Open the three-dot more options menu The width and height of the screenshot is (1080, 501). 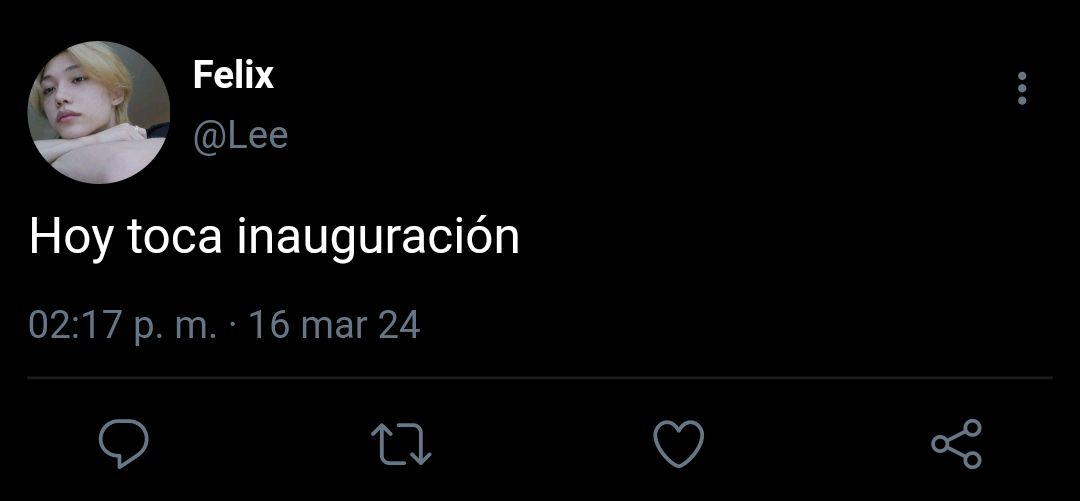[x=1022, y=88]
